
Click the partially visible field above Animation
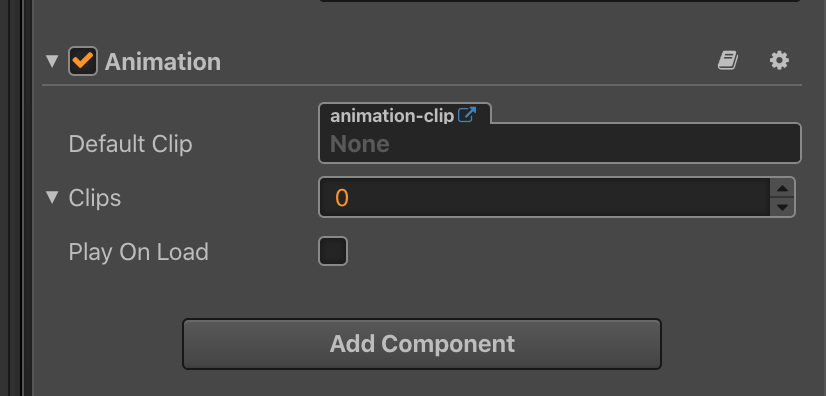(560, 1)
